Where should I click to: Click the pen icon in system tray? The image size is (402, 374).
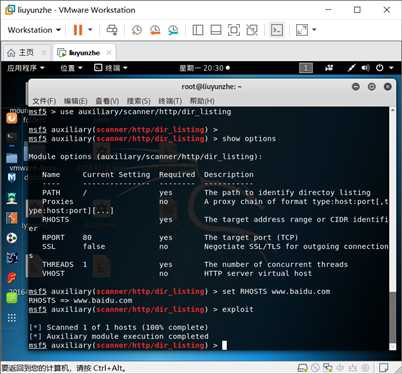point(351,68)
